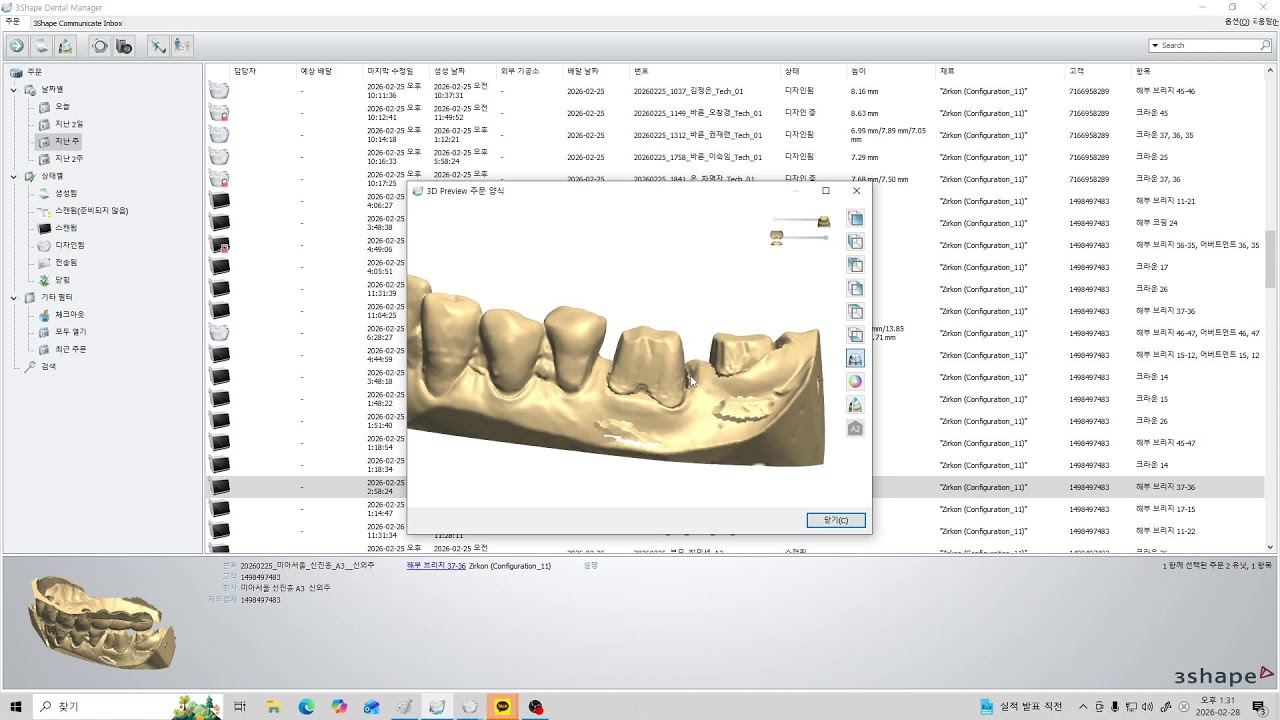Filter orders by 생성됨 status
This screenshot has height=720, width=1280.
click(66, 193)
